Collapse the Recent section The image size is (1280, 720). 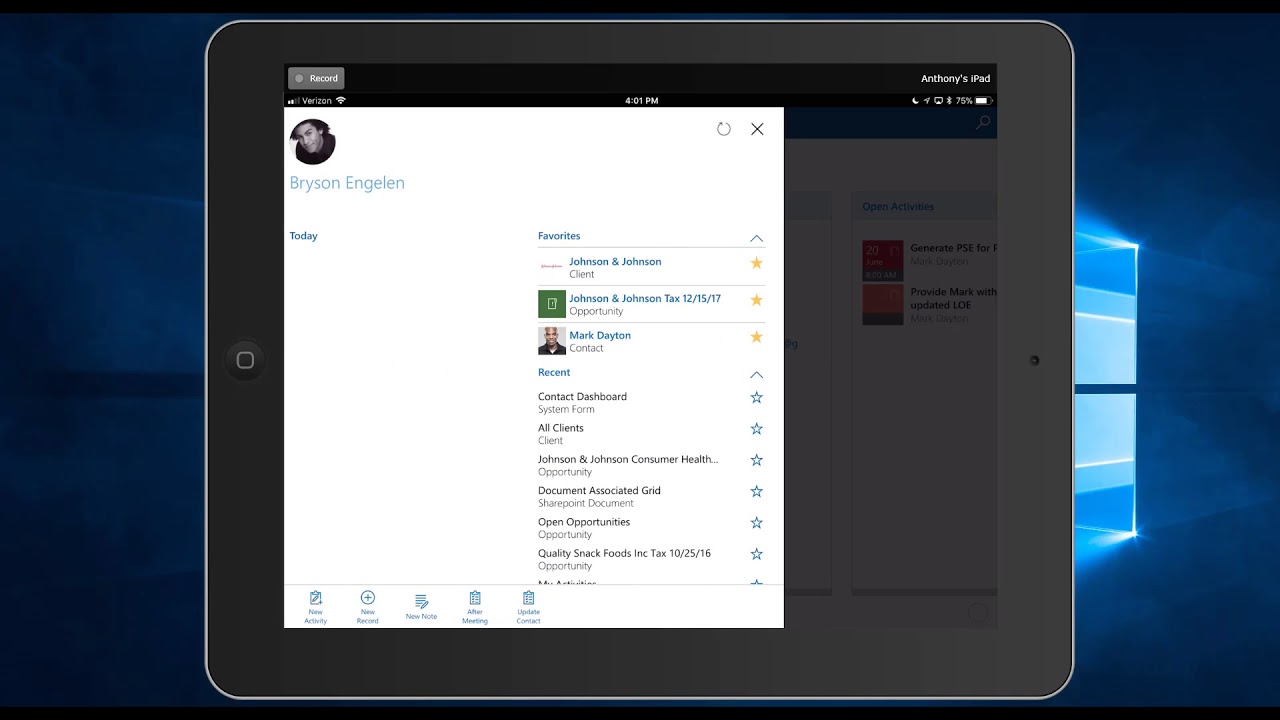click(757, 374)
